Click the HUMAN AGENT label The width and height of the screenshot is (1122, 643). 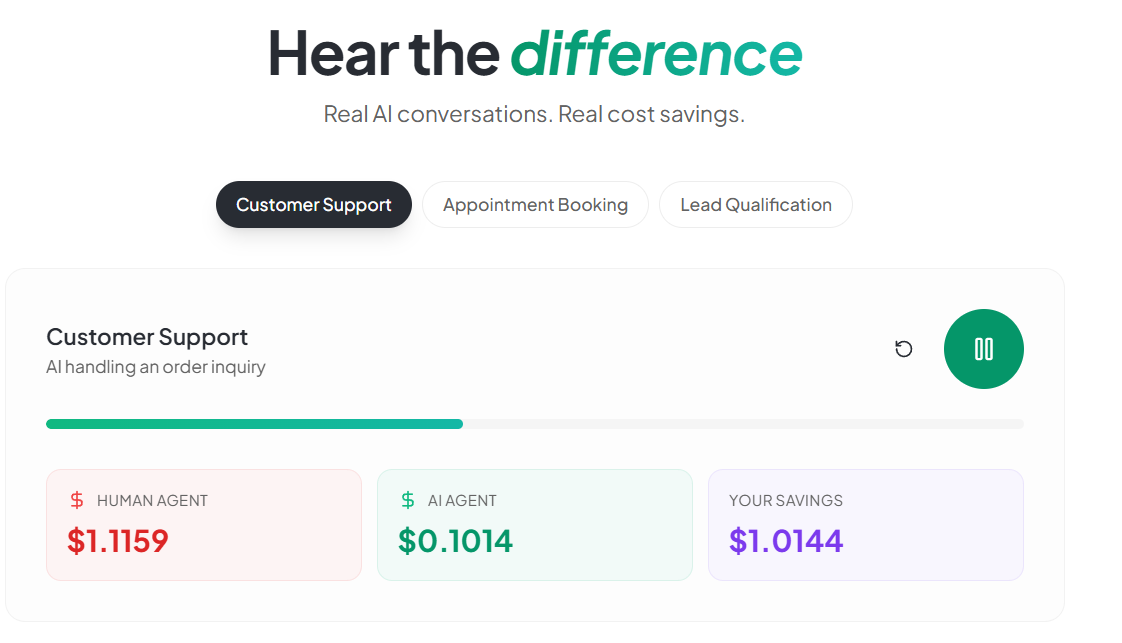pyautogui.click(x=152, y=501)
